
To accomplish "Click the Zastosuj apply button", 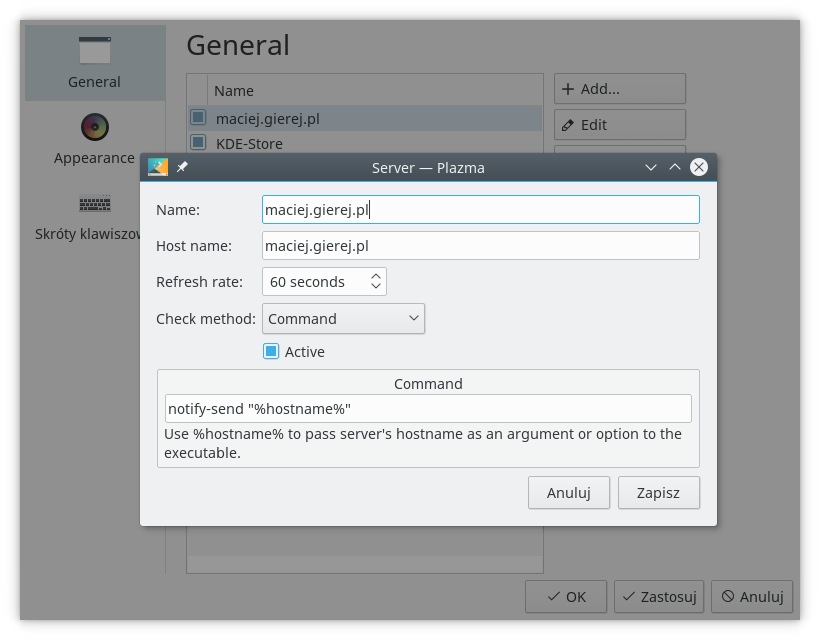I will (x=659, y=597).
